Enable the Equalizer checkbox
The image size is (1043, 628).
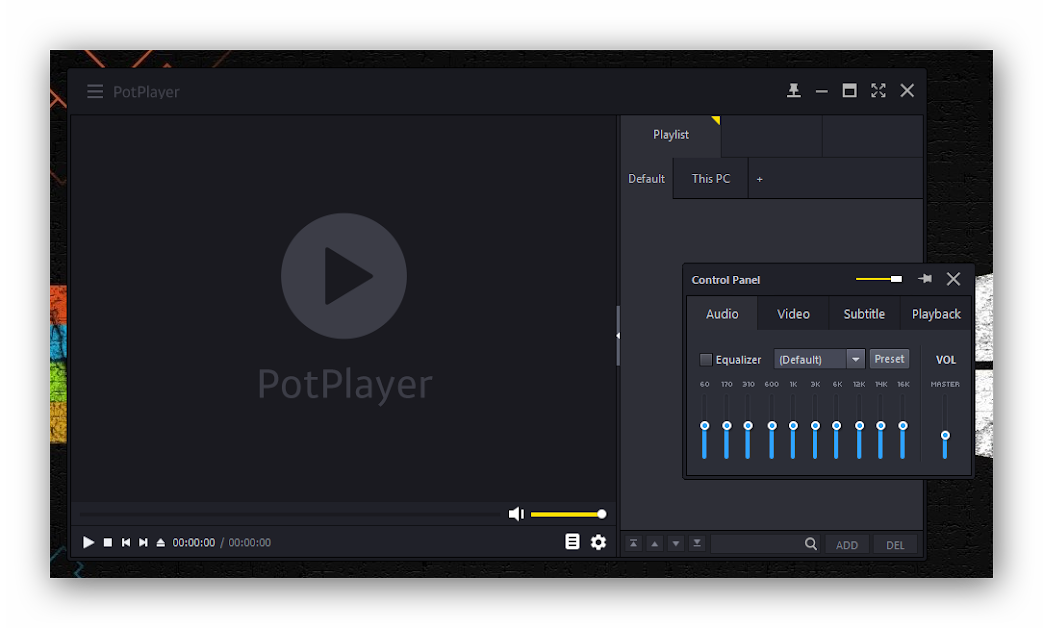click(706, 359)
